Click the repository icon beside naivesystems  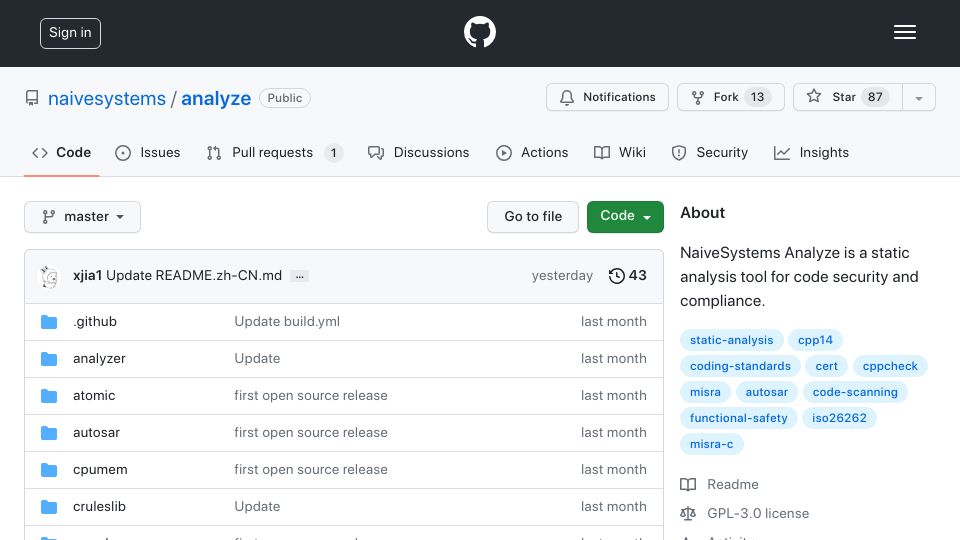point(32,98)
